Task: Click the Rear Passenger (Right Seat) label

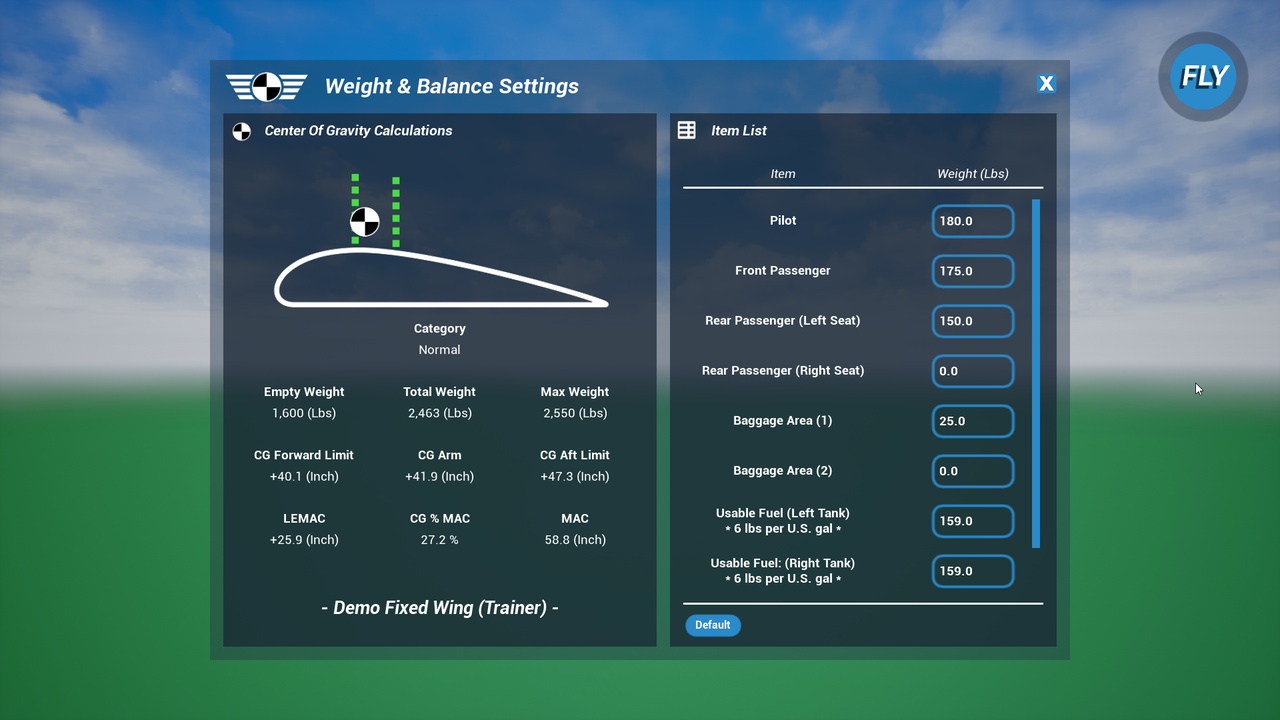Action: (783, 371)
